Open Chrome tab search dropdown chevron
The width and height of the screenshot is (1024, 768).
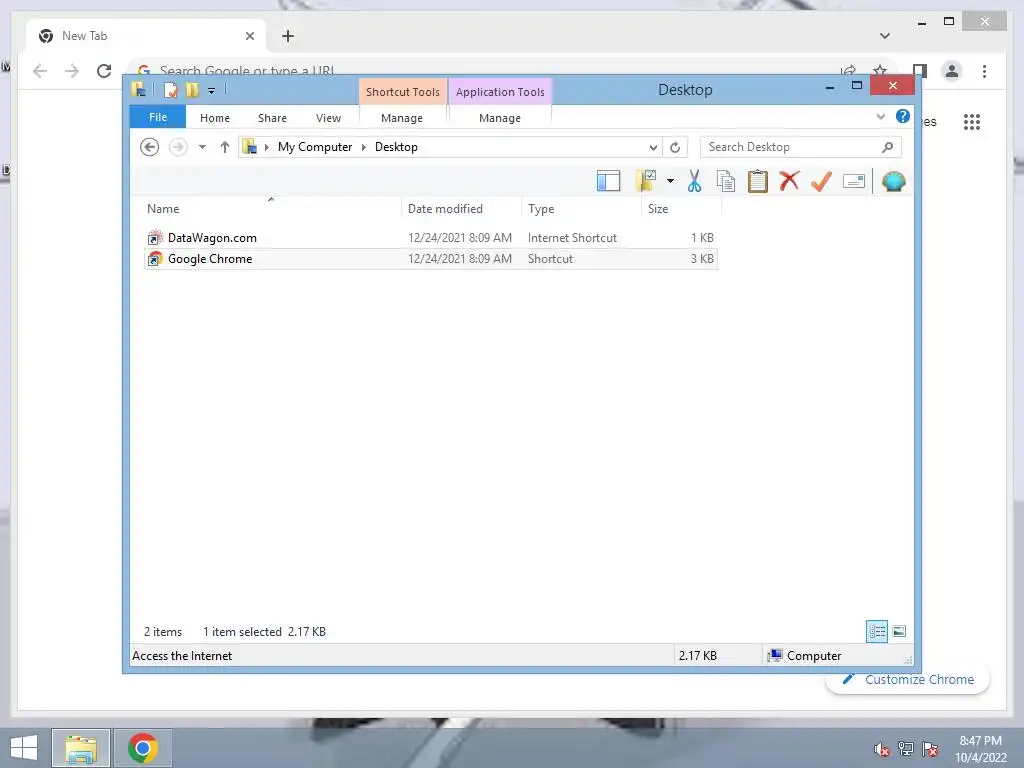point(884,36)
